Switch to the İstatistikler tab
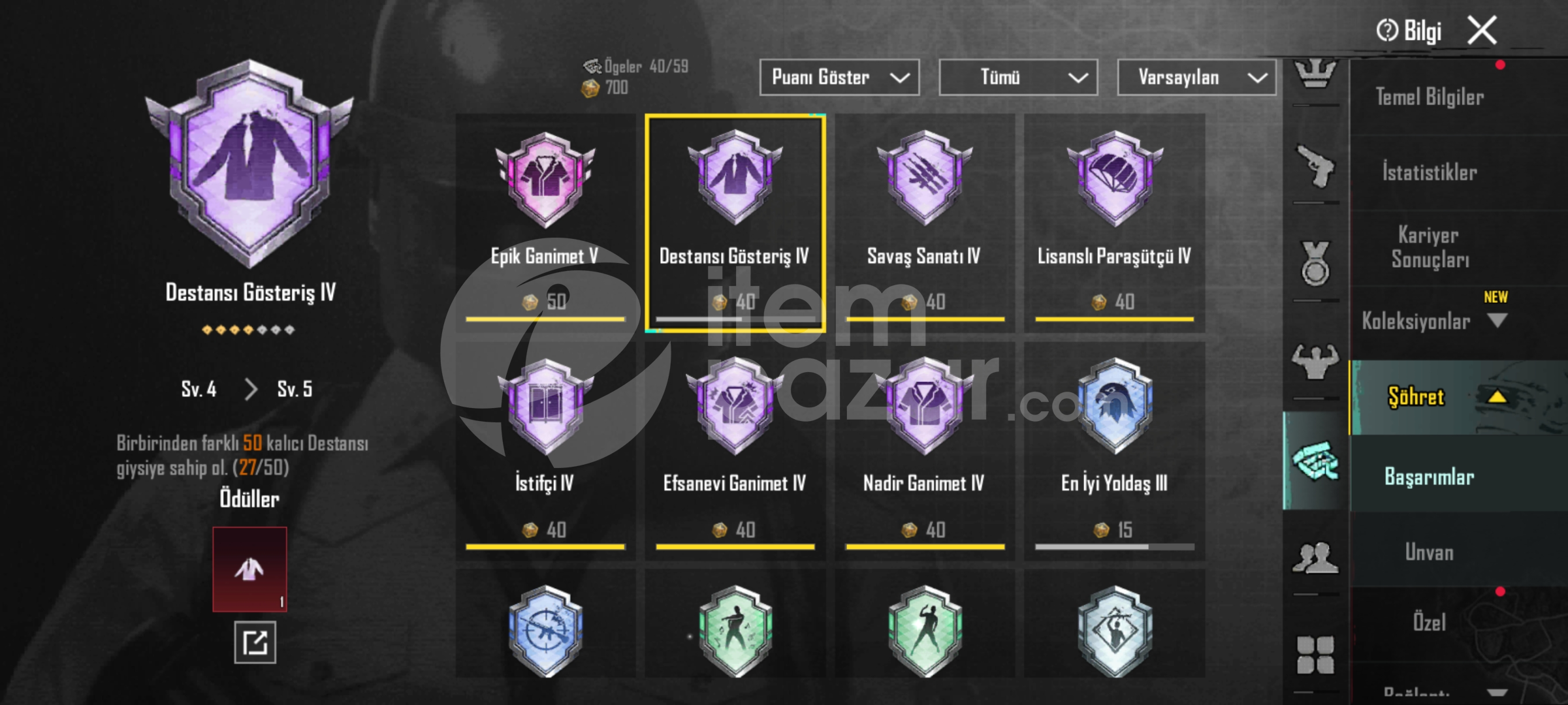The height and width of the screenshot is (705, 1568). (x=1430, y=173)
